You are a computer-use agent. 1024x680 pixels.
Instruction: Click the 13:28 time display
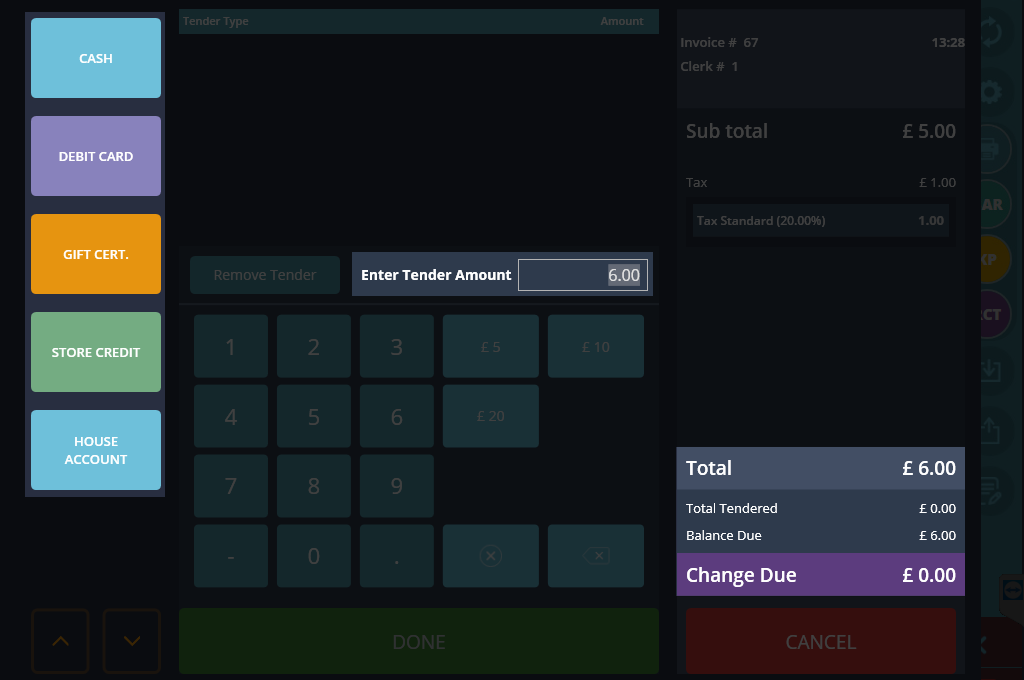[948, 42]
